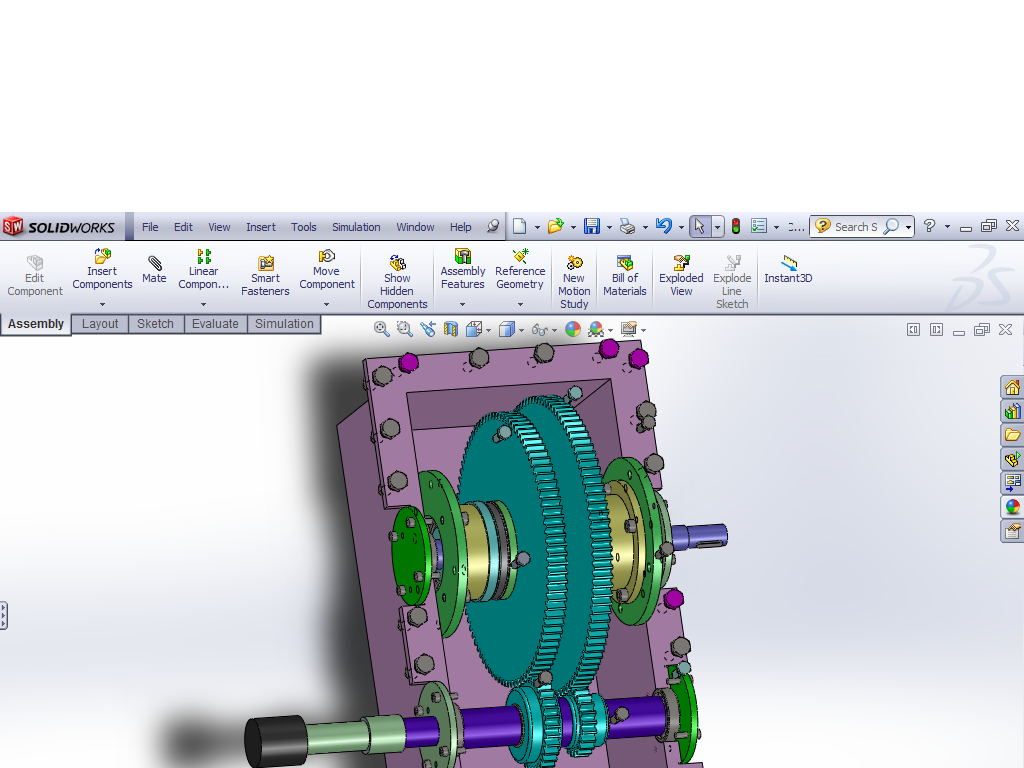Viewport: 1024px width, 768px height.
Task: Insert a Bill of Materials
Action: (x=625, y=276)
